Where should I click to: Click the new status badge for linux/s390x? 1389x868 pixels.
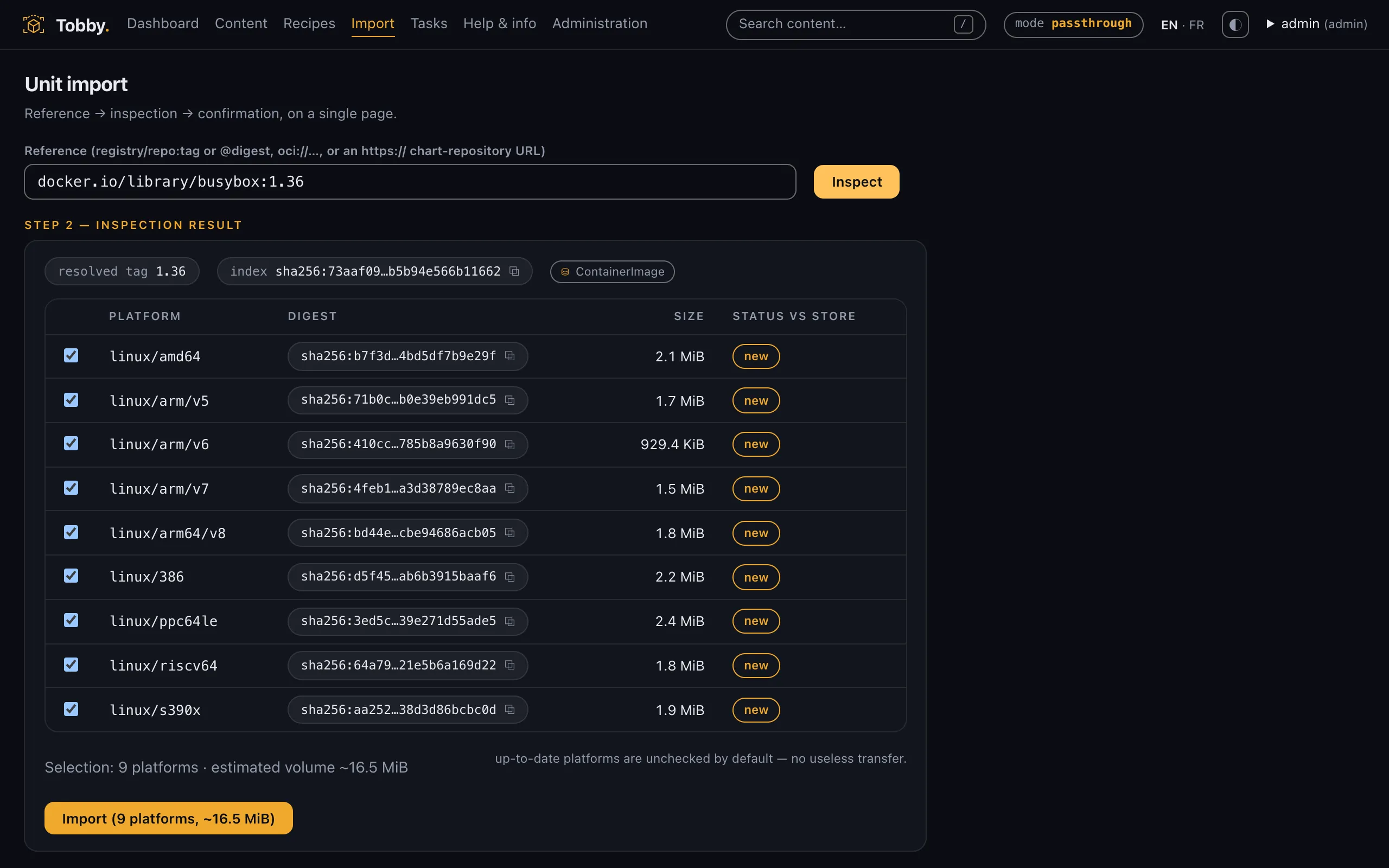(756, 710)
